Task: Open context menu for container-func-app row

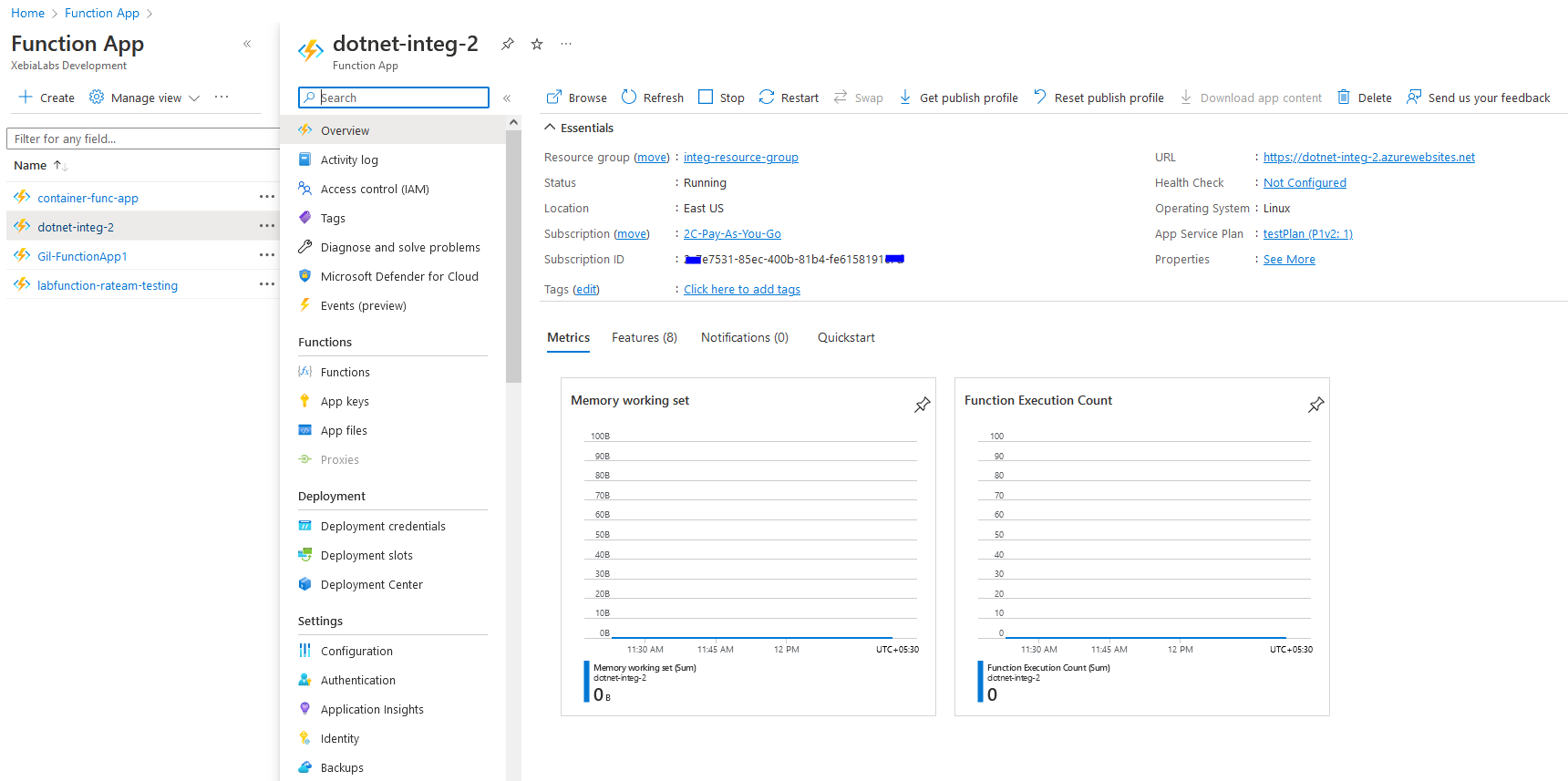Action: tap(266, 197)
